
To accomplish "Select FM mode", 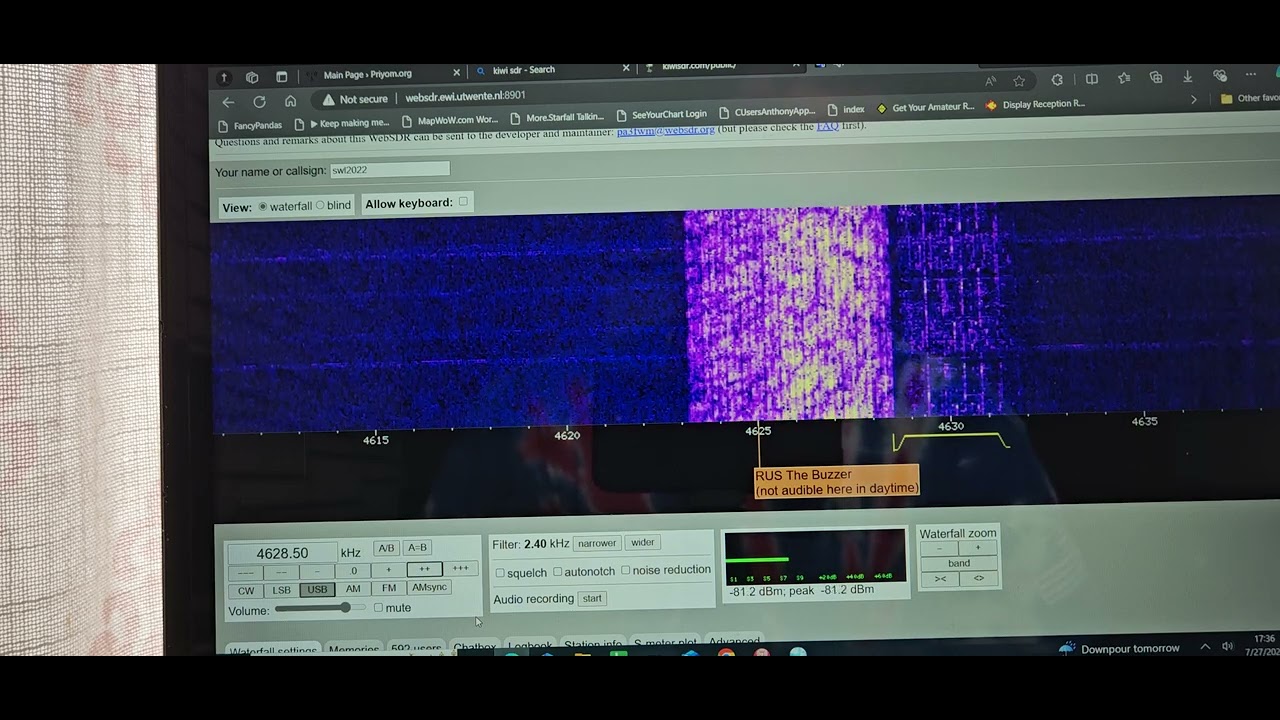I will coord(389,588).
